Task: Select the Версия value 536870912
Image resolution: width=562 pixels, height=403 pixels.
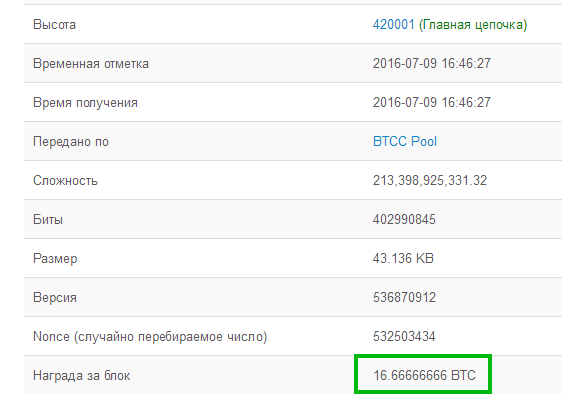Action: pos(404,297)
